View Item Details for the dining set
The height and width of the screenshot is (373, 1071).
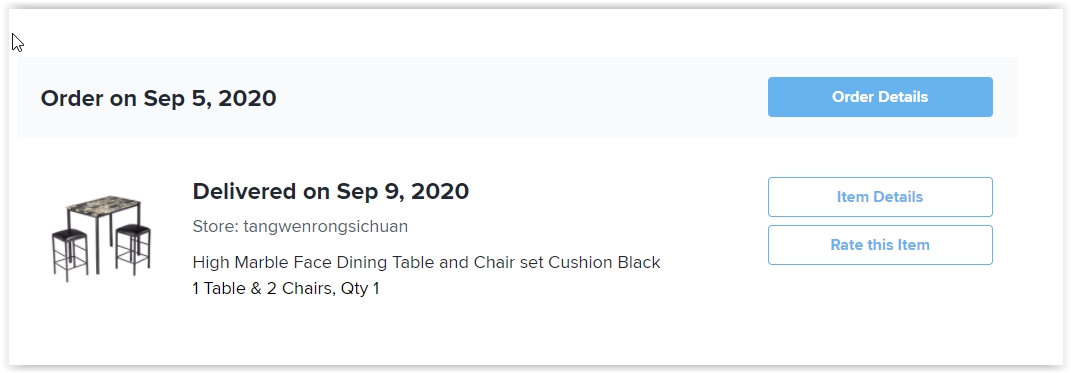pyautogui.click(x=880, y=197)
